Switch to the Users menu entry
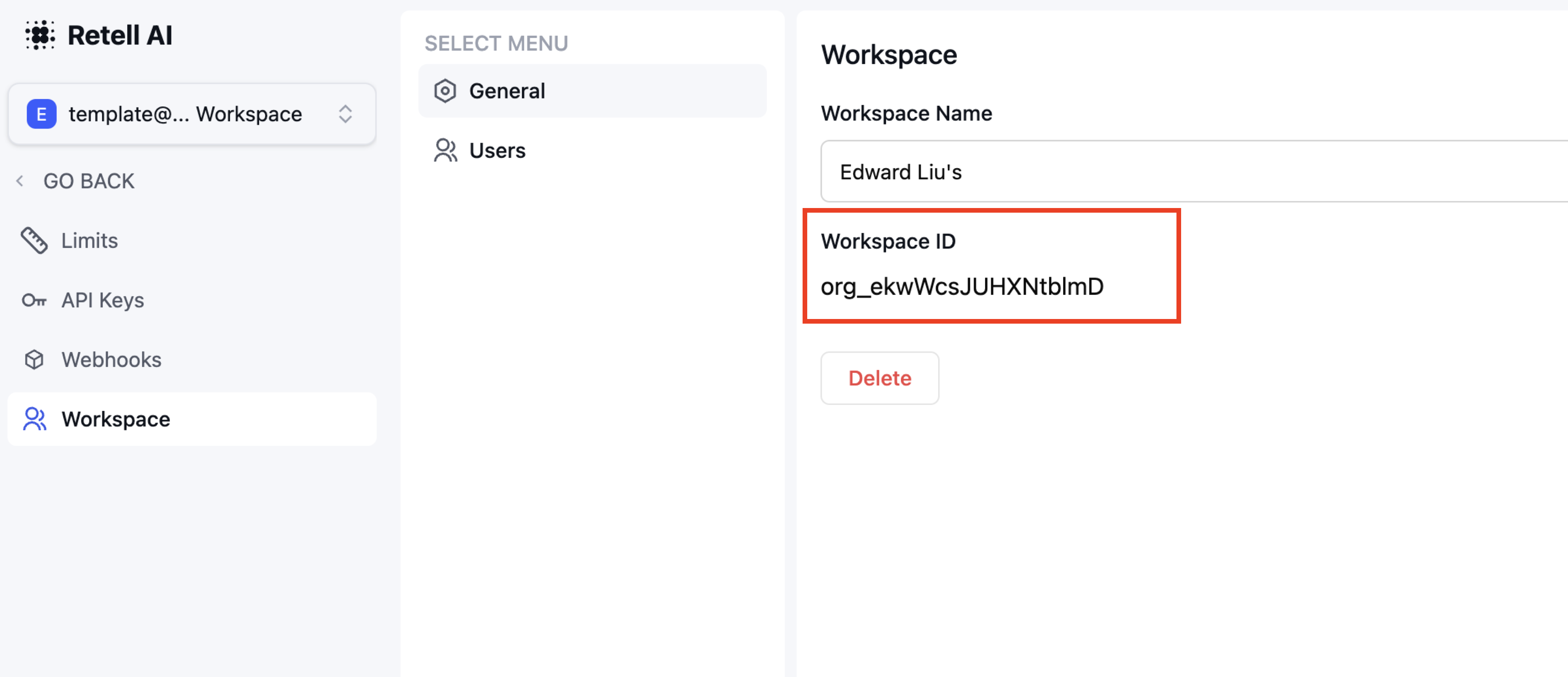1568x677 pixels. coord(592,151)
